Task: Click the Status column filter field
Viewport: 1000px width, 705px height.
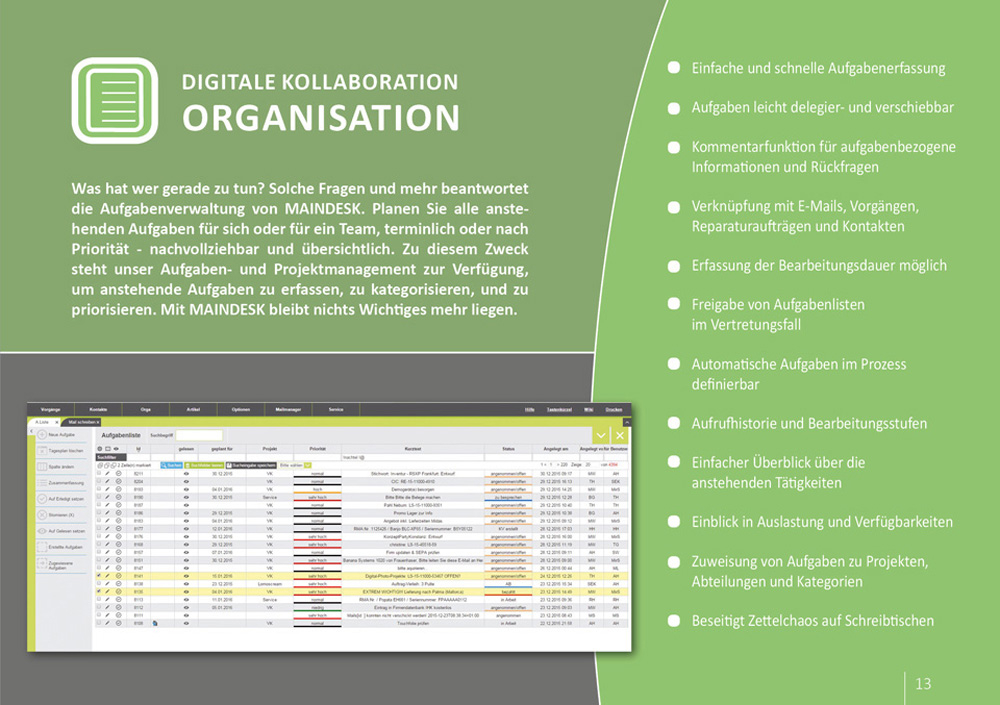Action: 508,457
